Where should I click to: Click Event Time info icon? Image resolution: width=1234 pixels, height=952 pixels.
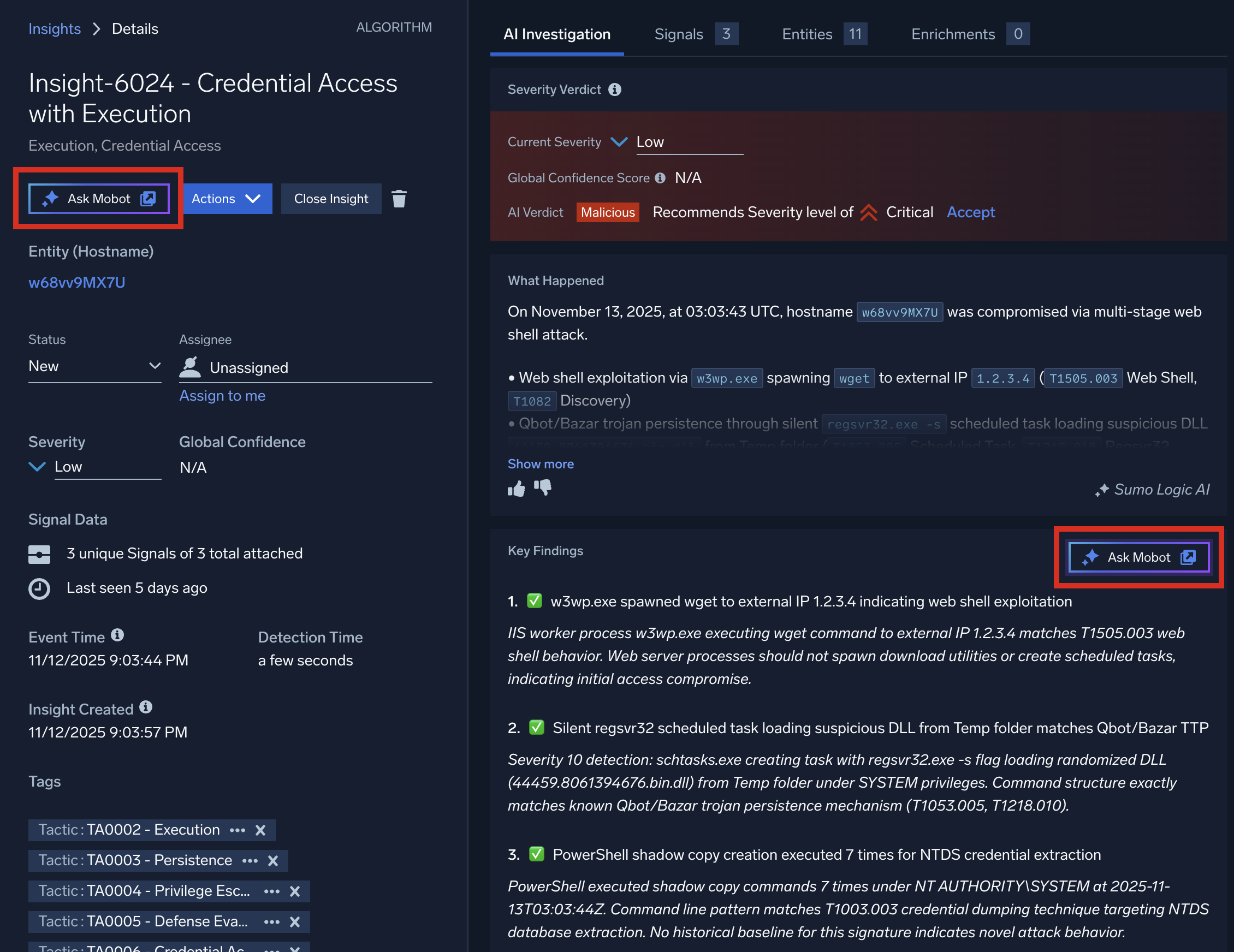pyautogui.click(x=117, y=635)
